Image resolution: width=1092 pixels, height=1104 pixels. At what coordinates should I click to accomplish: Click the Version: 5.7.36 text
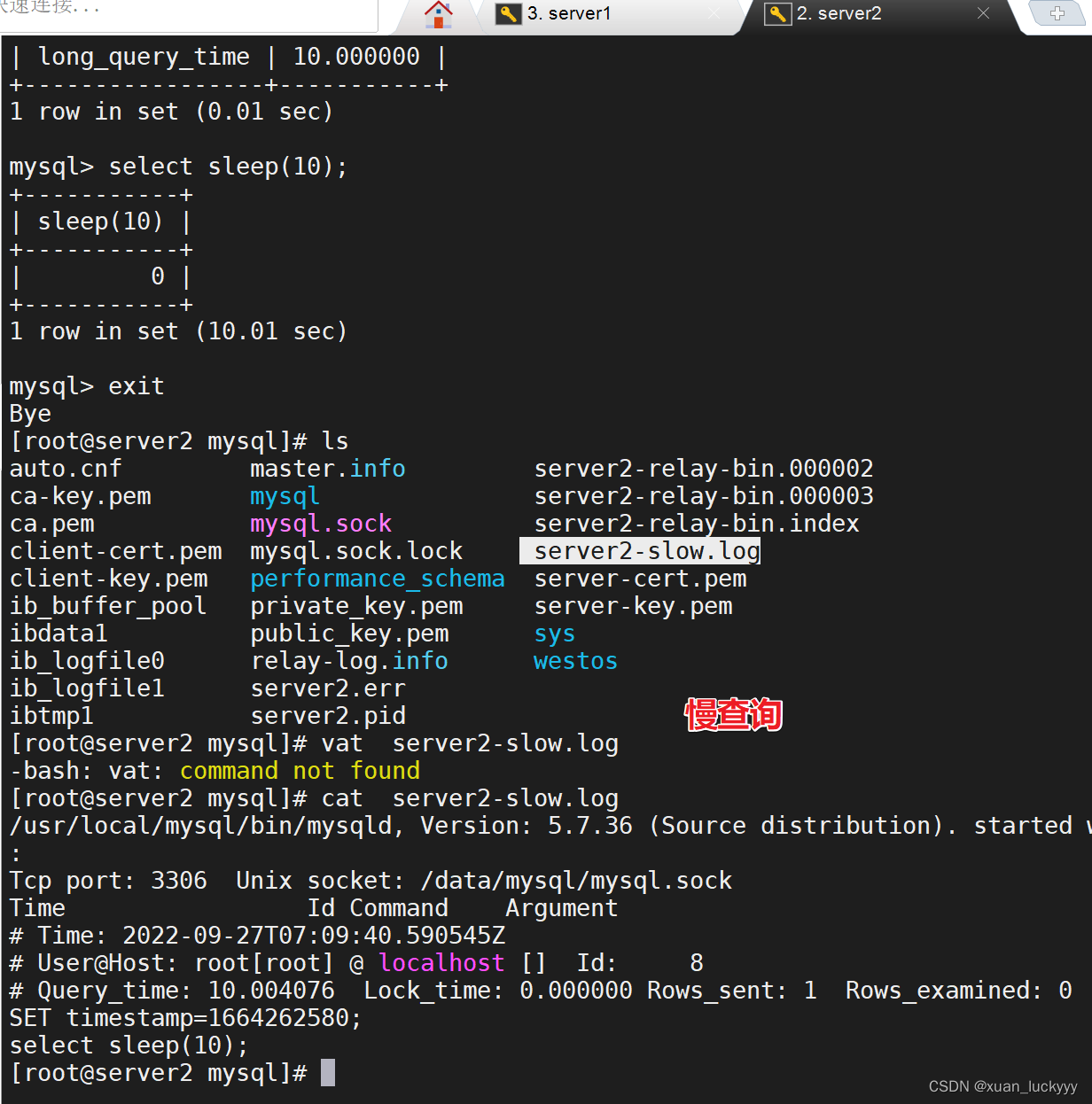click(x=526, y=826)
